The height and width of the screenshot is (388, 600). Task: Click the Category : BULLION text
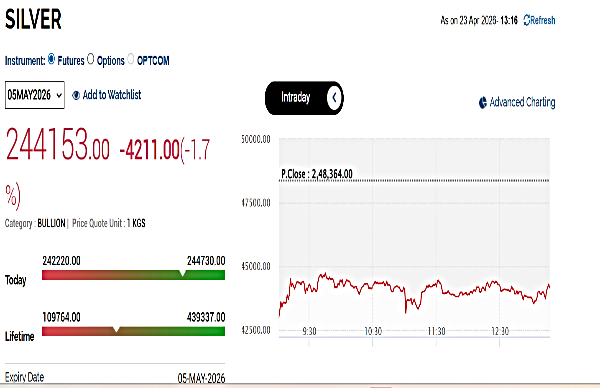(x=35, y=223)
